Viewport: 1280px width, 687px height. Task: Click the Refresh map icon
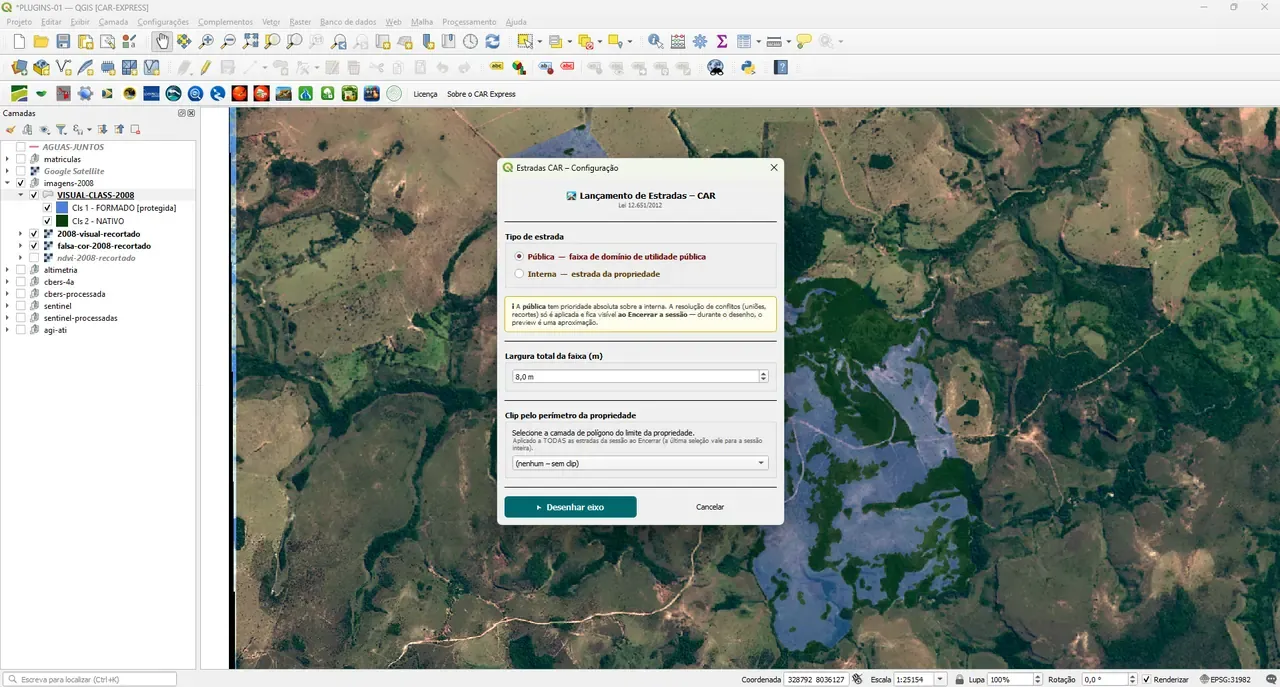tap(492, 41)
